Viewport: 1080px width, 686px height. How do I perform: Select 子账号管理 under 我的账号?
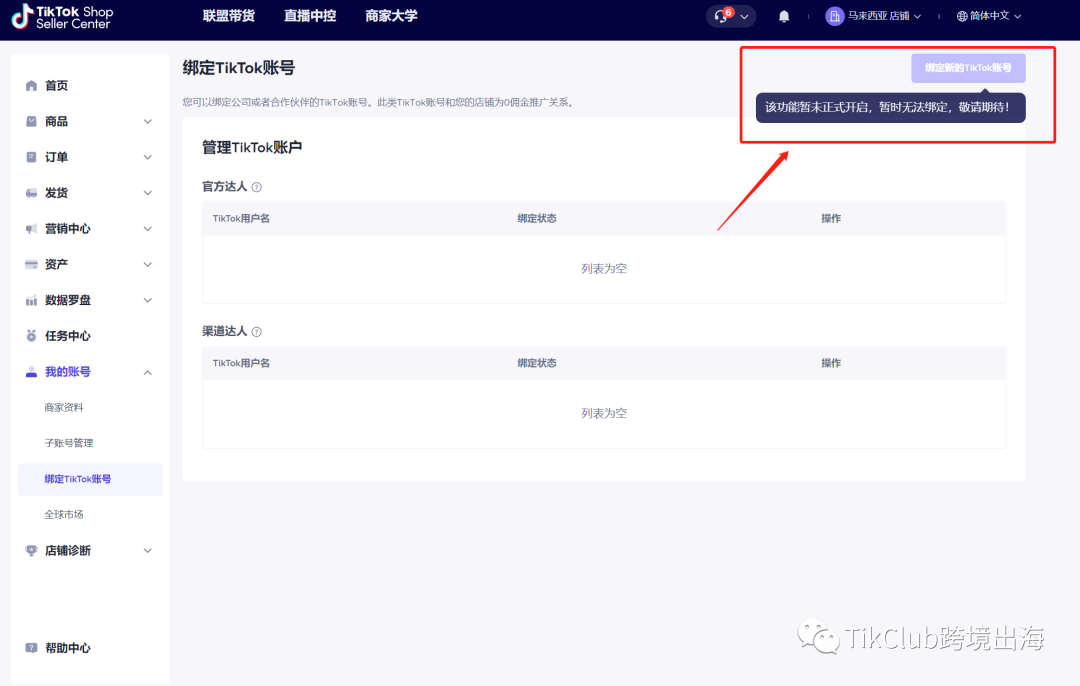pyautogui.click(x=67, y=443)
